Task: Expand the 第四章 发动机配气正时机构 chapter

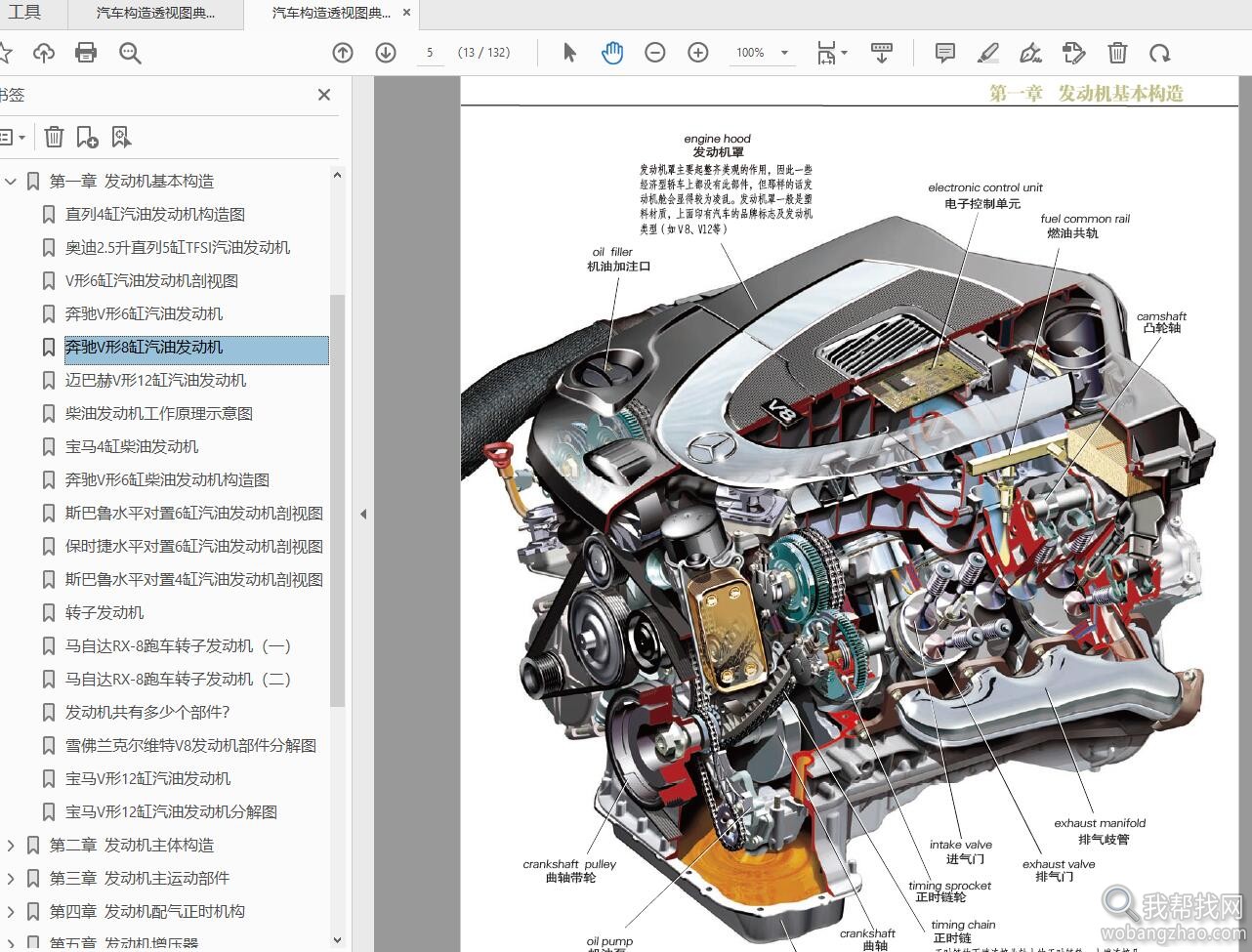Action: coord(11,911)
